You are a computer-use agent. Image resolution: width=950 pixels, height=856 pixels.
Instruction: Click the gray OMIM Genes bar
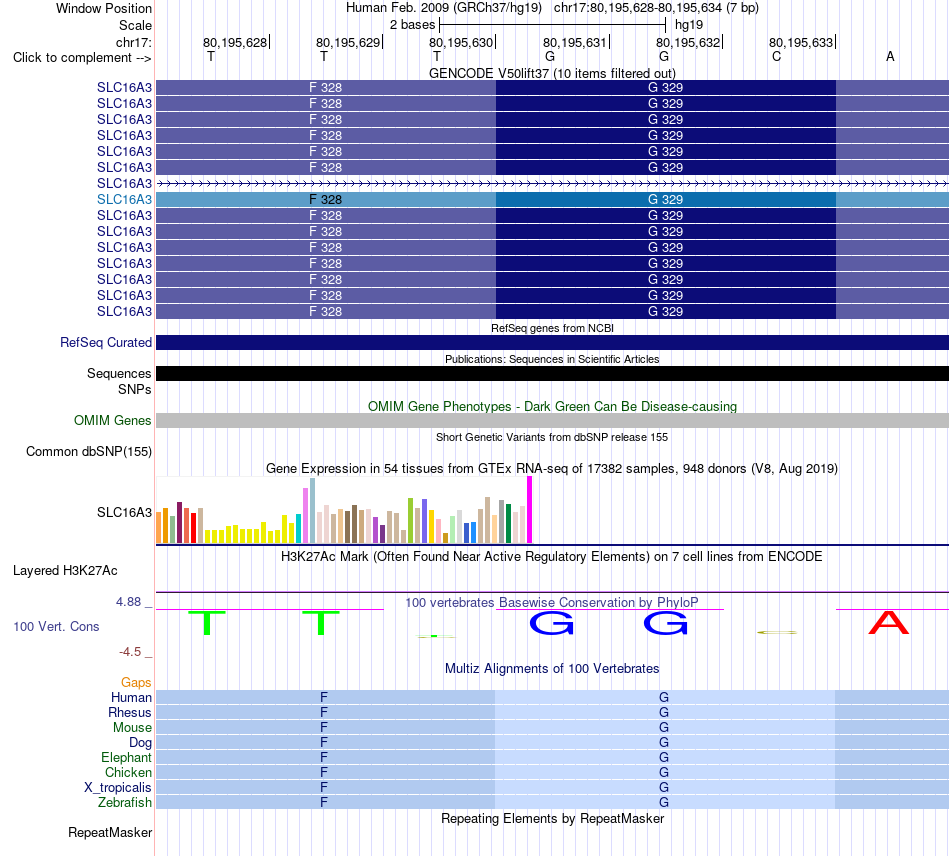click(x=552, y=420)
